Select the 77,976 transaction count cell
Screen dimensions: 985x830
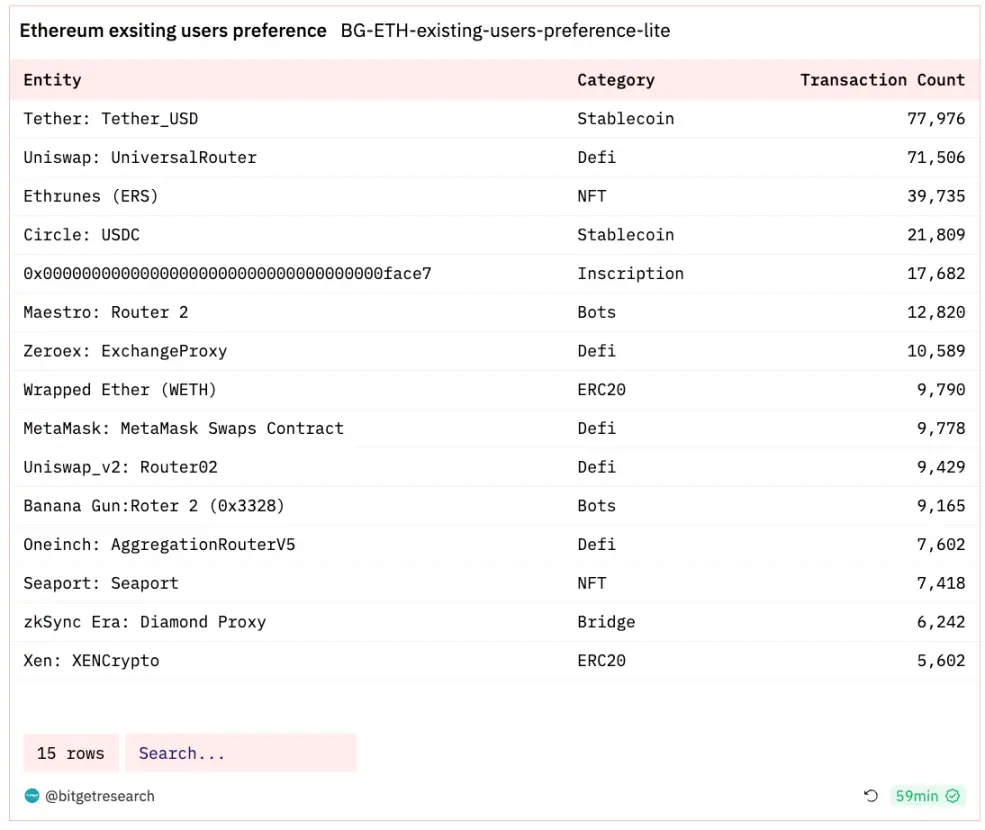(936, 119)
